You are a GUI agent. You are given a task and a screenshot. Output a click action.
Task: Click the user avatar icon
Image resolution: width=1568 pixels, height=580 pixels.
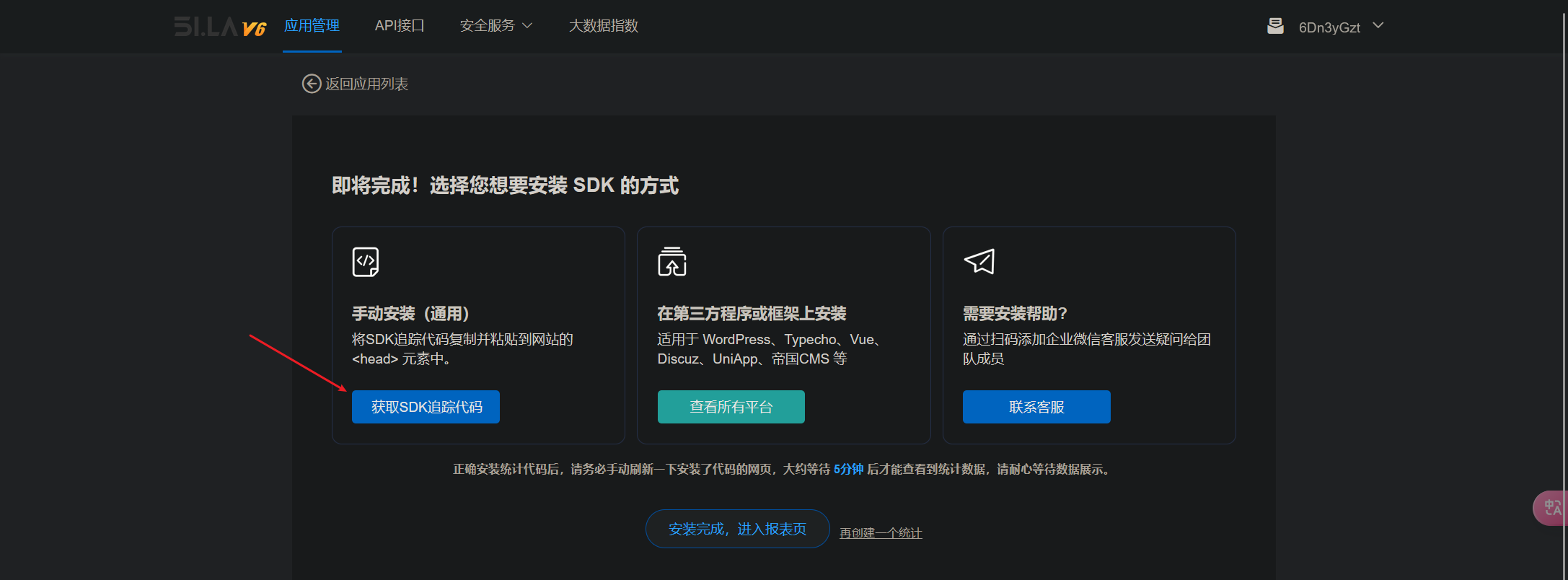(1275, 27)
